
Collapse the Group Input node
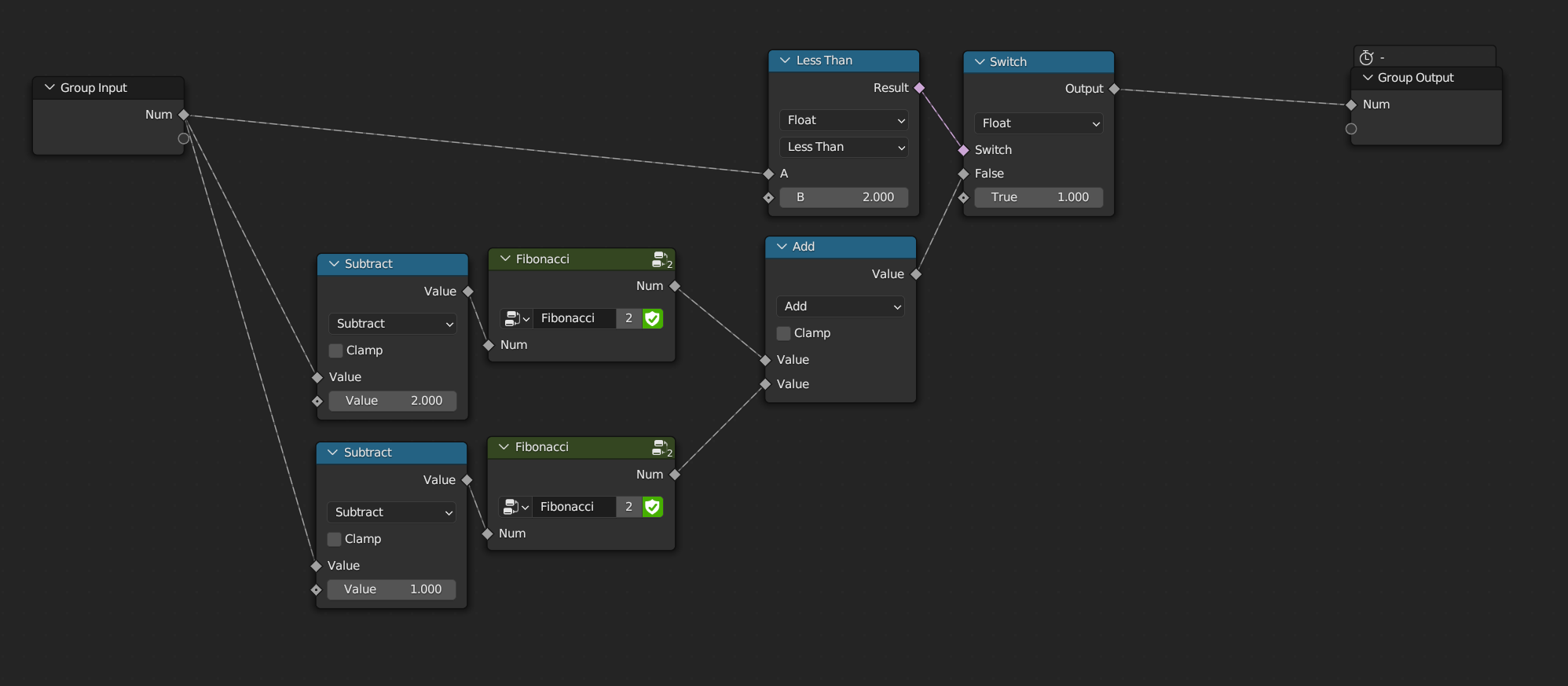coord(49,88)
